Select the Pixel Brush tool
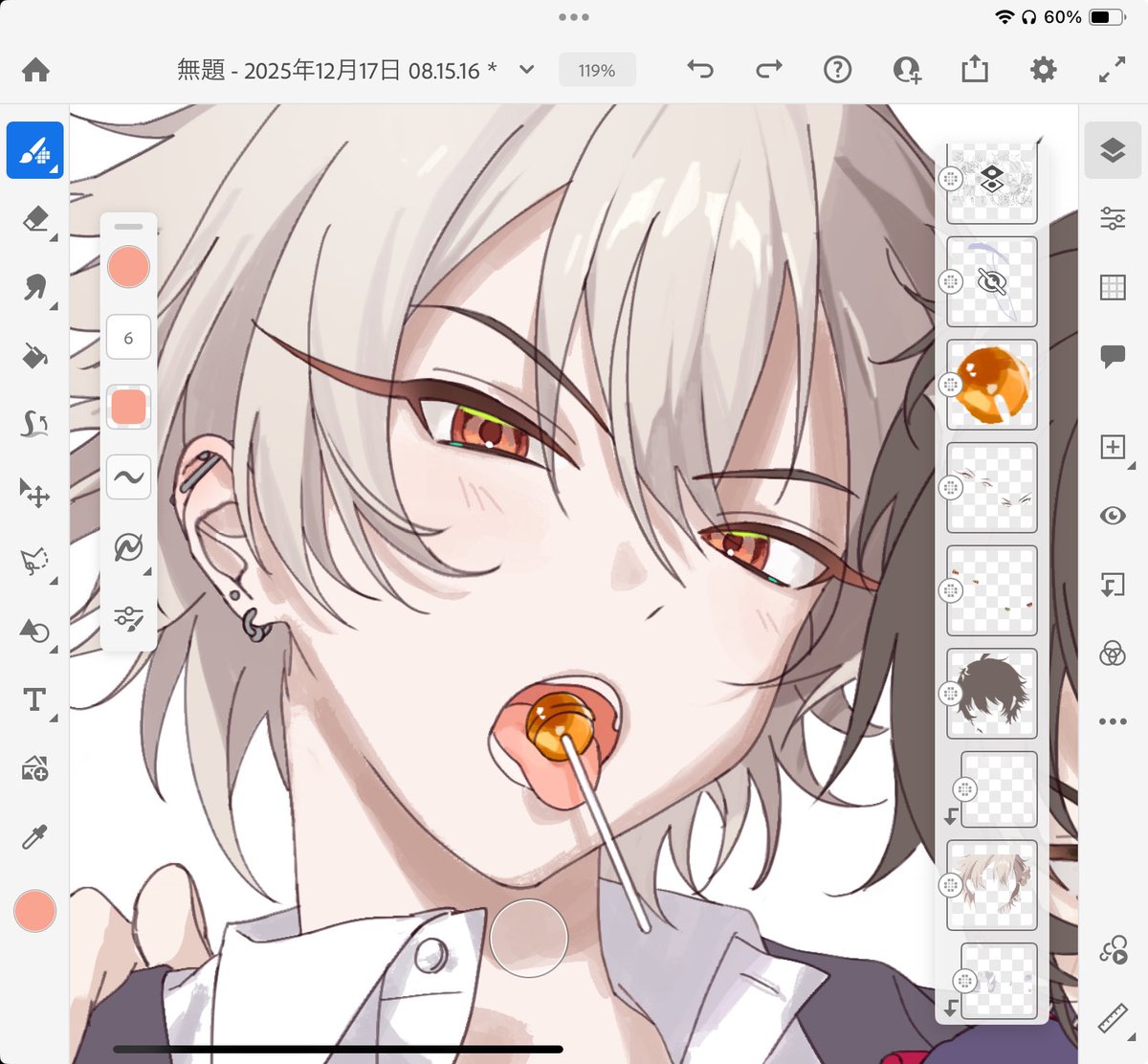The height and width of the screenshot is (1064, 1148). coord(34,150)
